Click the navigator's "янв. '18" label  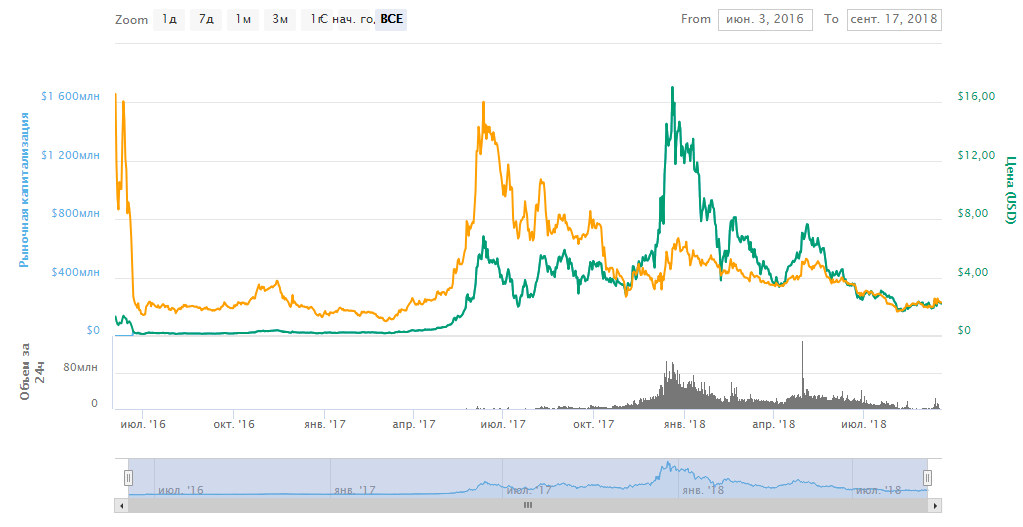tap(703, 490)
